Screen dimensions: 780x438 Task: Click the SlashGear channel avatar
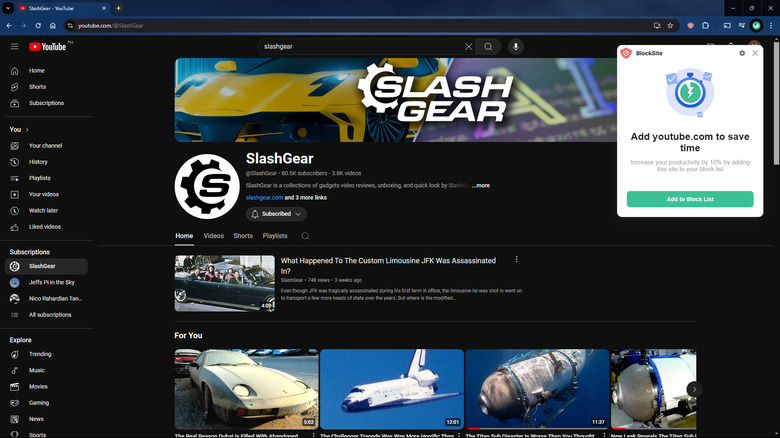(207, 187)
